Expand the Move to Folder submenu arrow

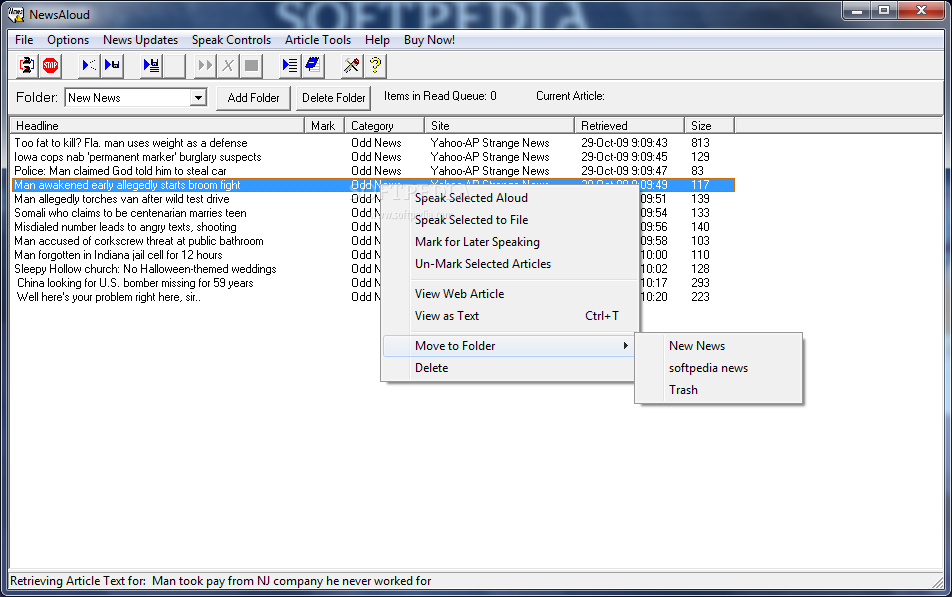coord(625,346)
